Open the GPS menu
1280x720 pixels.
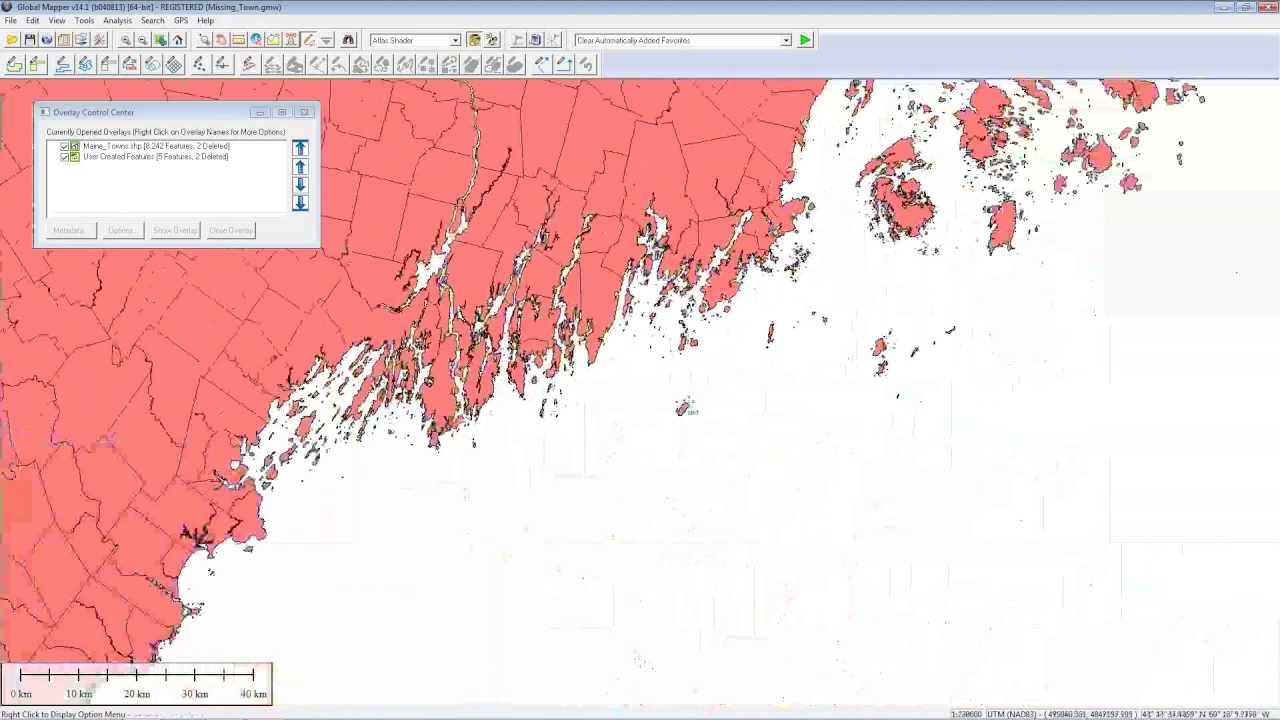tap(181, 20)
